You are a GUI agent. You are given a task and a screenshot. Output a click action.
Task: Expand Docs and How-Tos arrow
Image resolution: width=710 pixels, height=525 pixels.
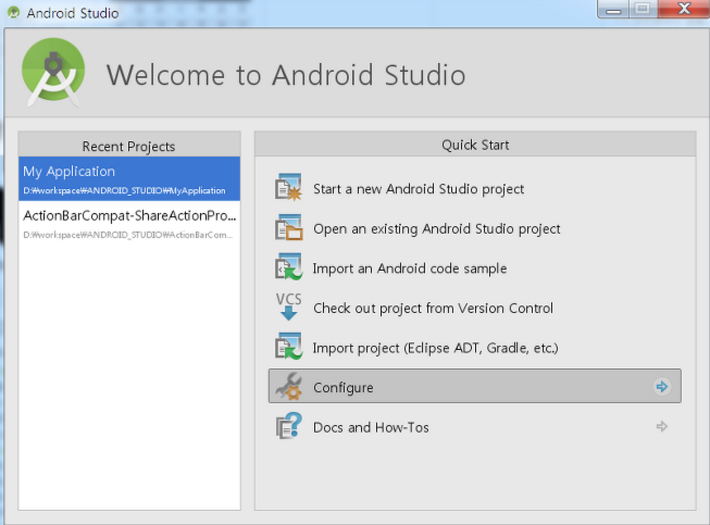662,426
